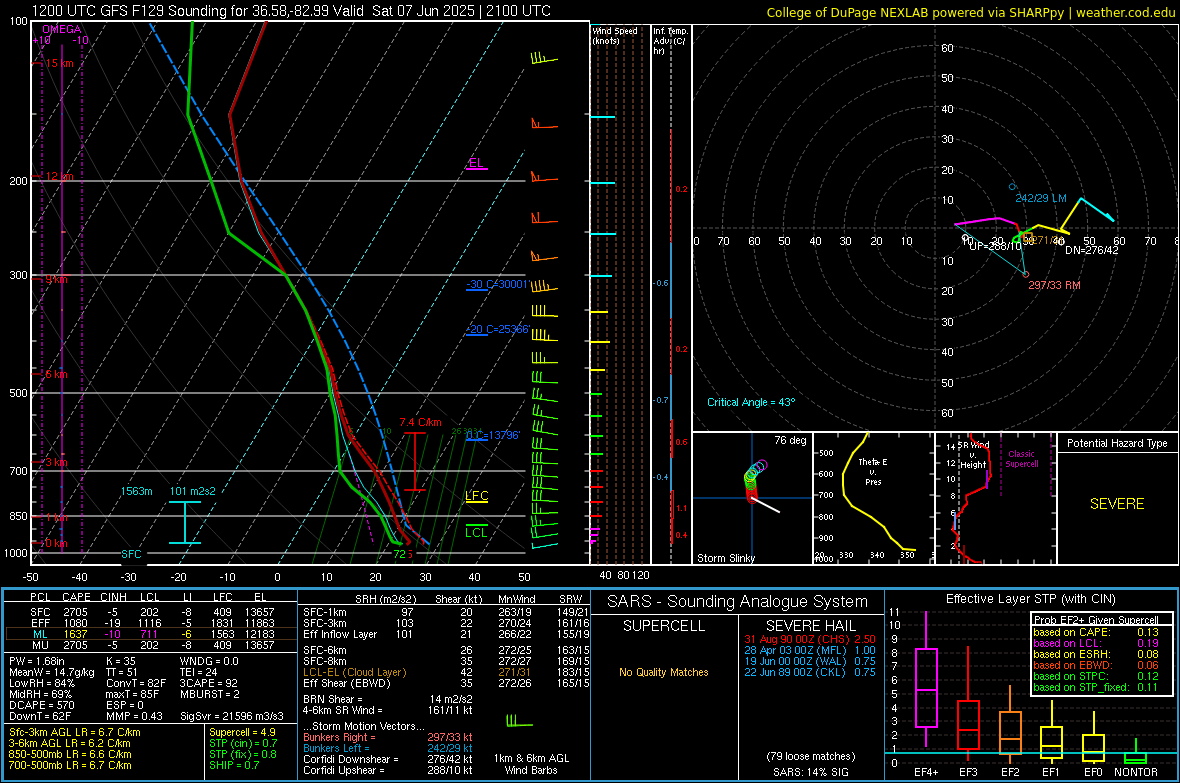Select the MU parcel row
Image resolution: width=1180 pixels, height=783 pixels.
pyautogui.click(x=149, y=645)
